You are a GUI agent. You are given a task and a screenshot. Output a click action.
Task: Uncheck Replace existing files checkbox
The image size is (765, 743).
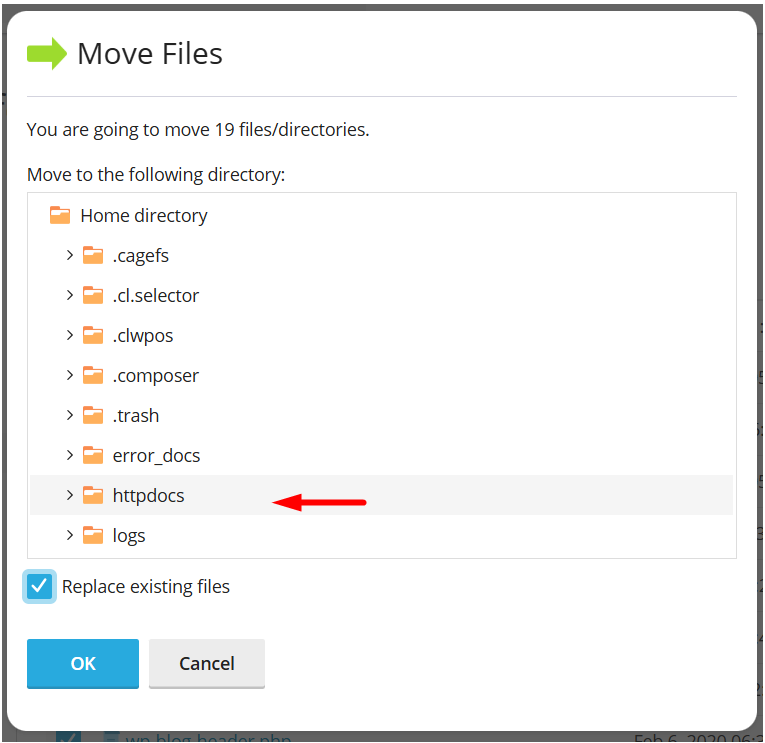click(40, 587)
